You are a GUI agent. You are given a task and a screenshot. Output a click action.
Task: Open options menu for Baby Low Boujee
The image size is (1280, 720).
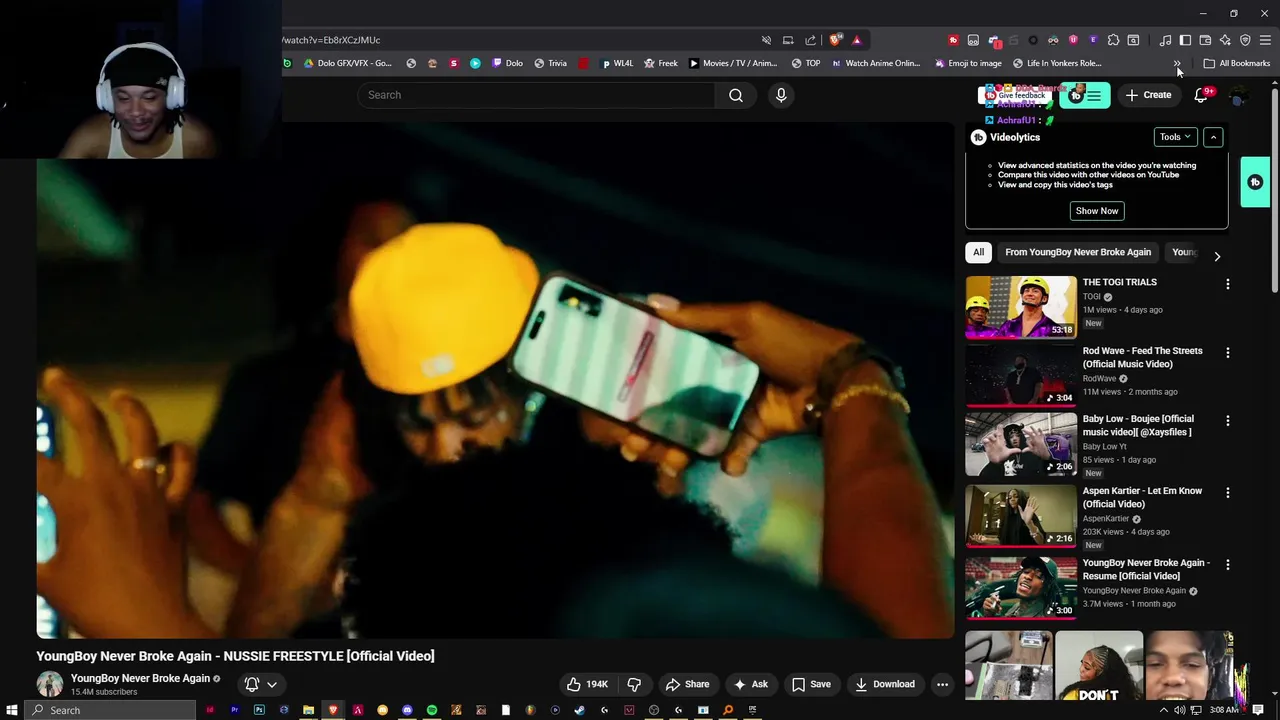(x=1228, y=421)
